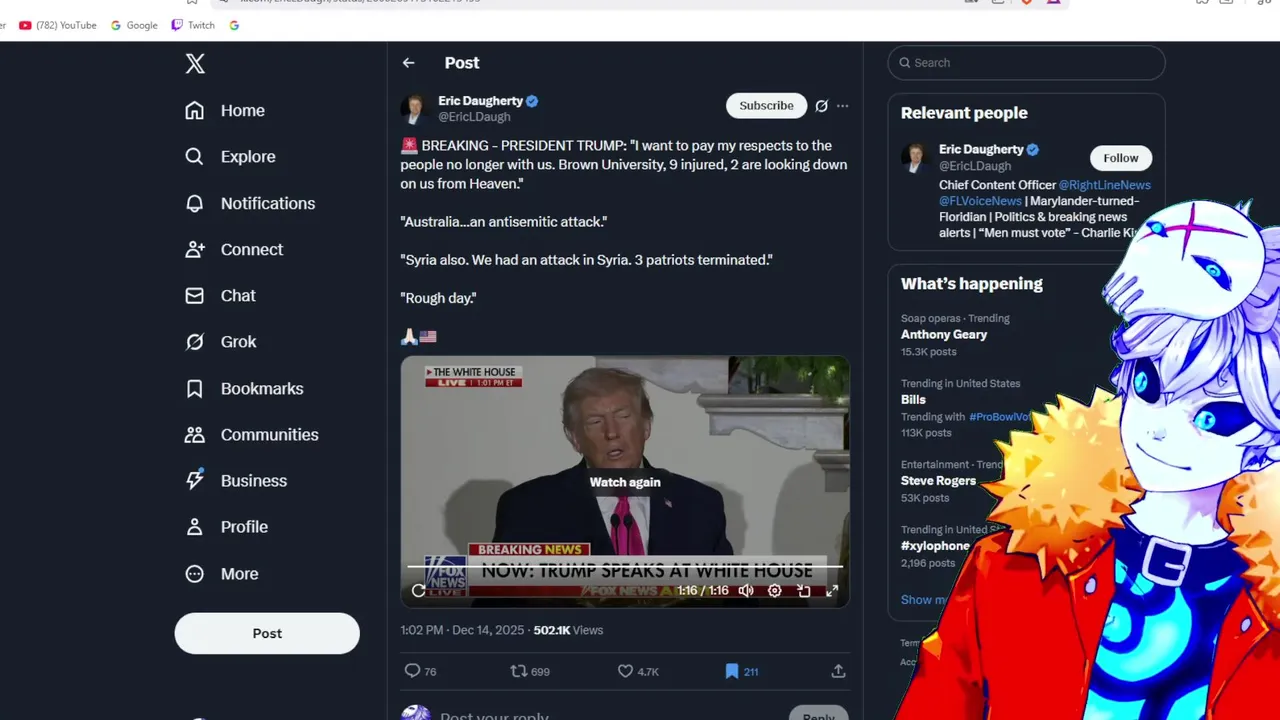Expand the More menu in sidebar

point(222,573)
